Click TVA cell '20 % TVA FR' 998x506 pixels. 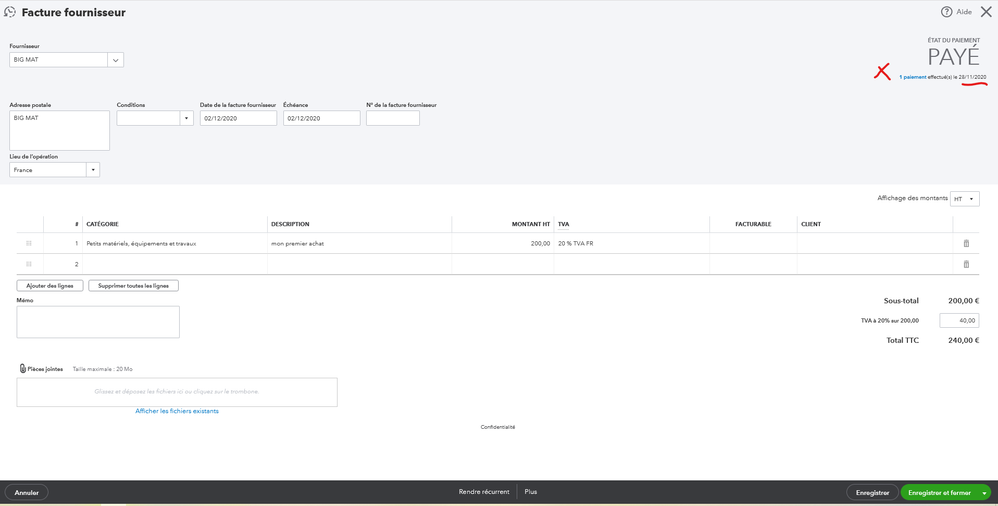(631, 244)
